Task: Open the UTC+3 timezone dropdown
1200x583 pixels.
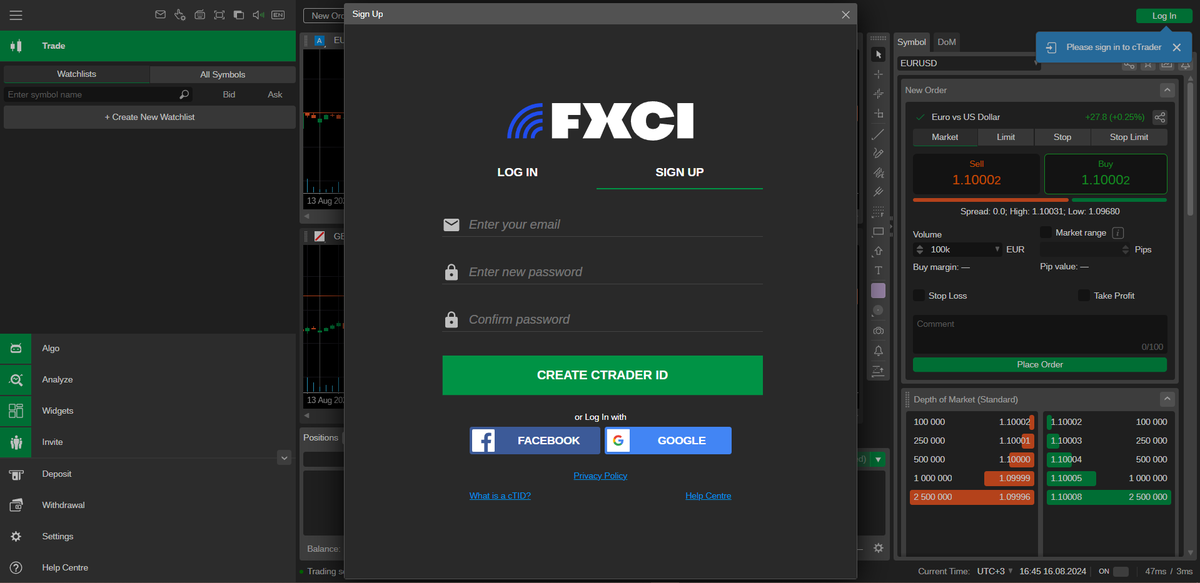Action: click(x=995, y=571)
